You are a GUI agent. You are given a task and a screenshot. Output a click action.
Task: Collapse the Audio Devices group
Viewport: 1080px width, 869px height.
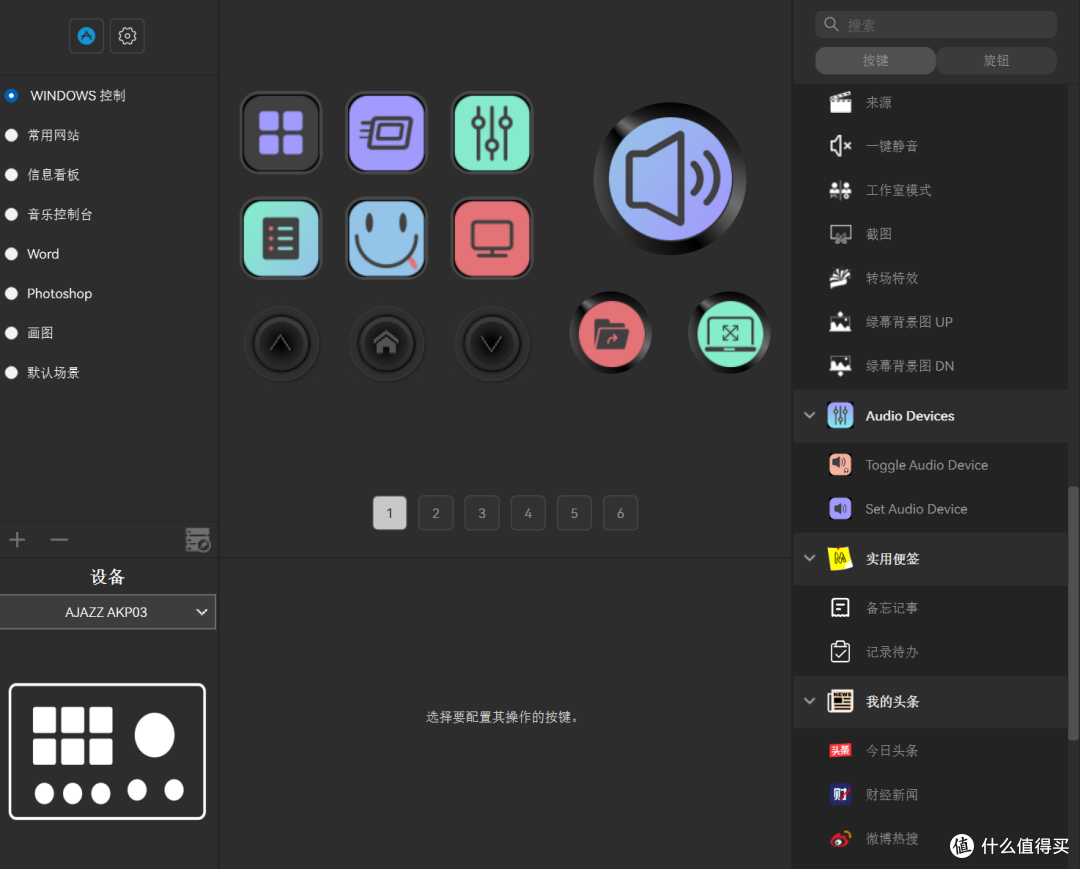tap(810, 415)
